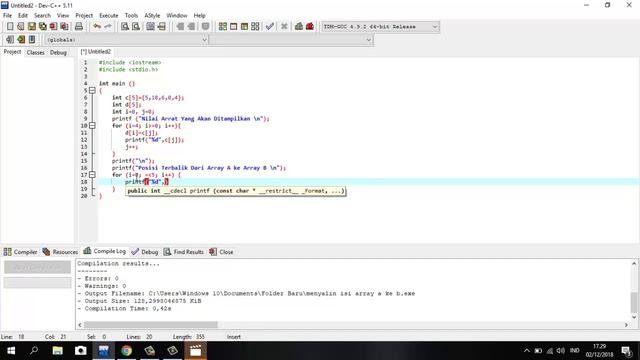Image resolution: width=640 pixels, height=360 pixels.
Task: Click the Output Filename line in compile log
Action: (x=246, y=293)
